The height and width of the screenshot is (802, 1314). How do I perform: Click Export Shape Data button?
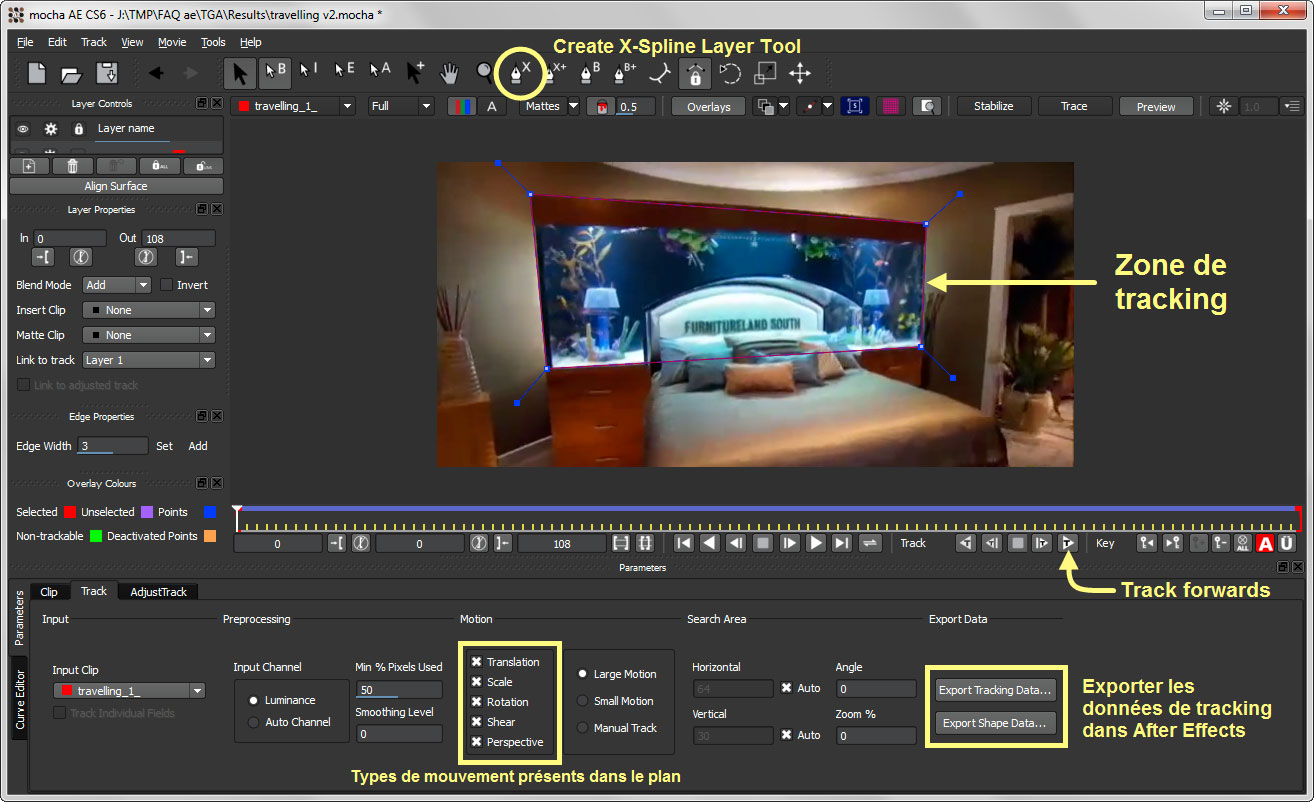[x=996, y=723]
